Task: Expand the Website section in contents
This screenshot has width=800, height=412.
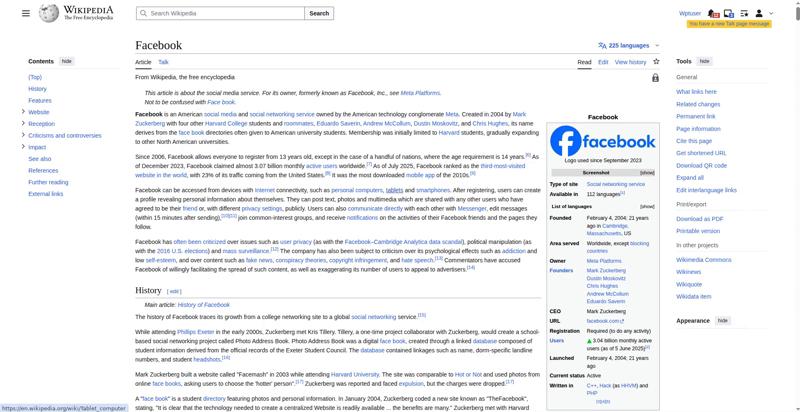Action: point(22,112)
